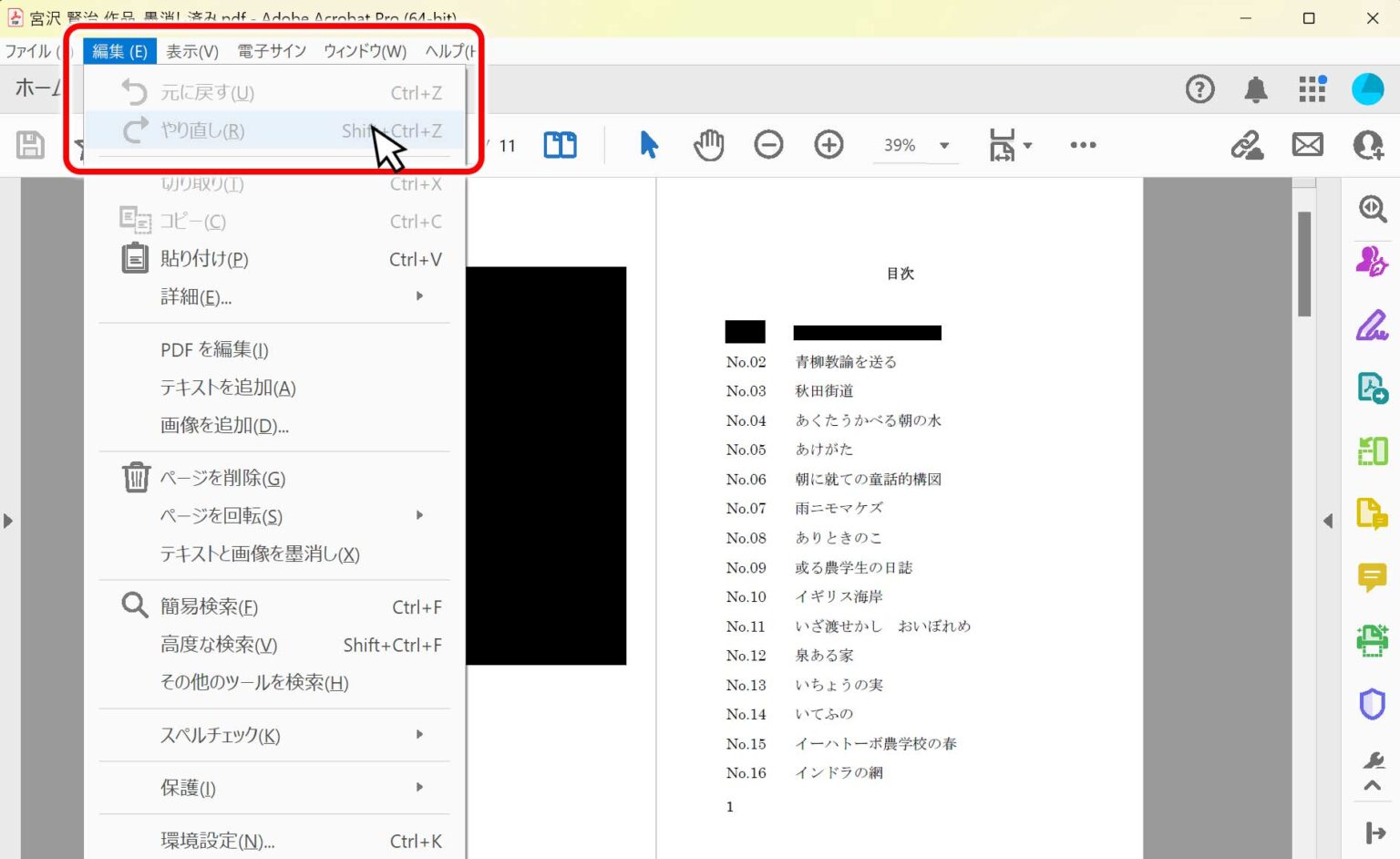1400x859 pixels.
Task: Click the more options ellipsis button
Action: (x=1082, y=144)
